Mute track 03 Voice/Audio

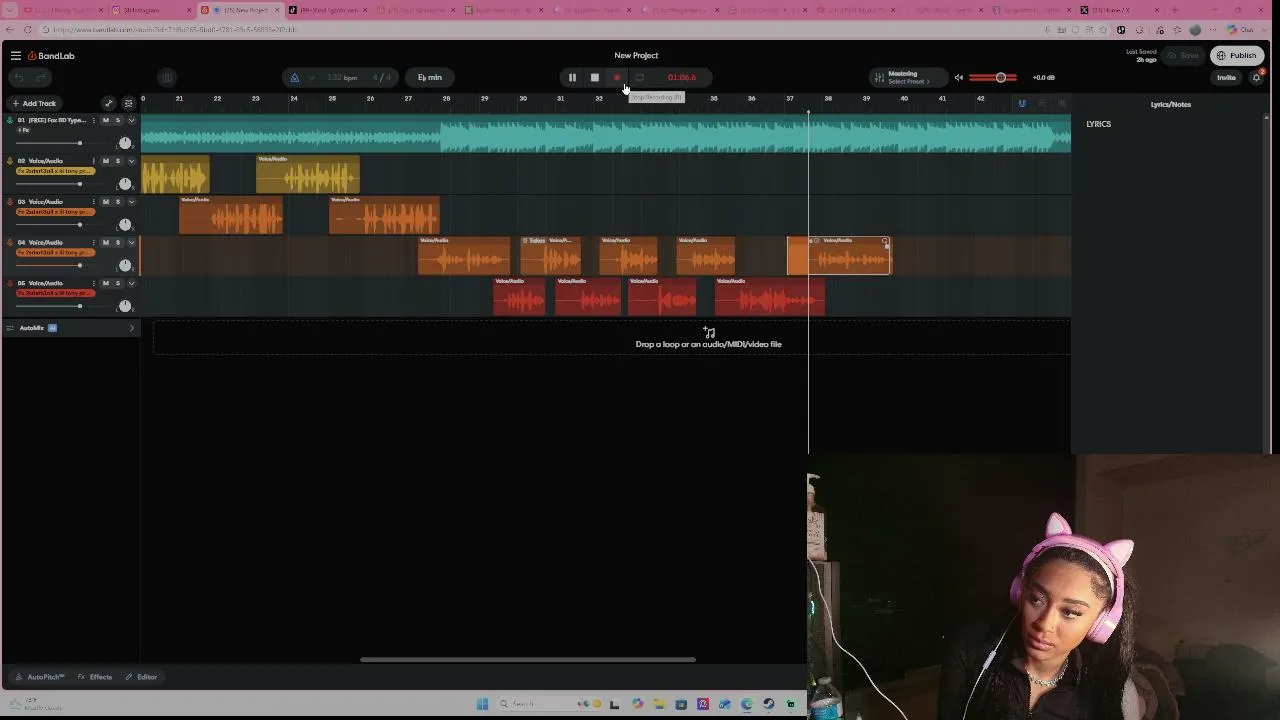pyautogui.click(x=105, y=202)
